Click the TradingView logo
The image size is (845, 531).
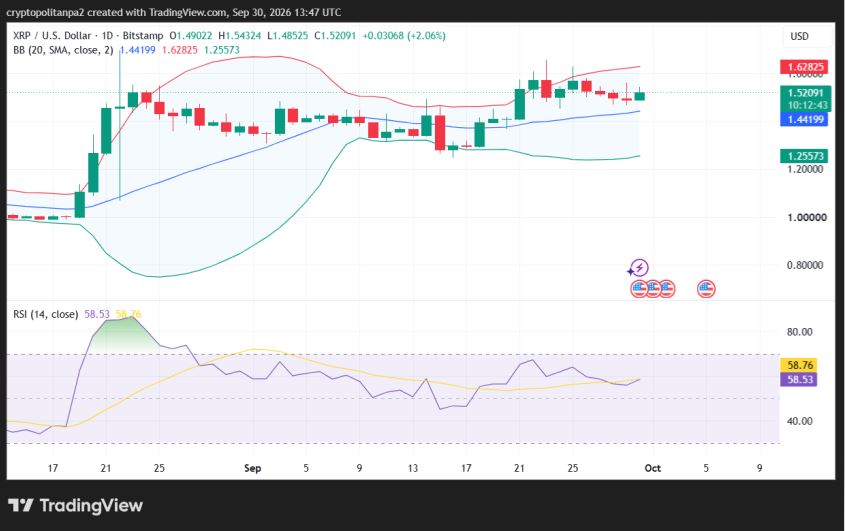pyautogui.click(x=75, y=505)
